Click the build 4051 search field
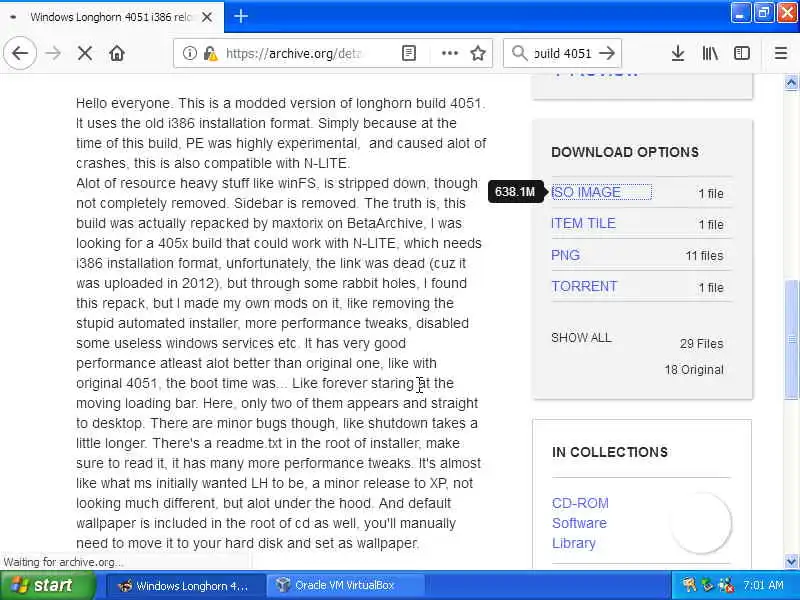 click(x=563, y=53)
